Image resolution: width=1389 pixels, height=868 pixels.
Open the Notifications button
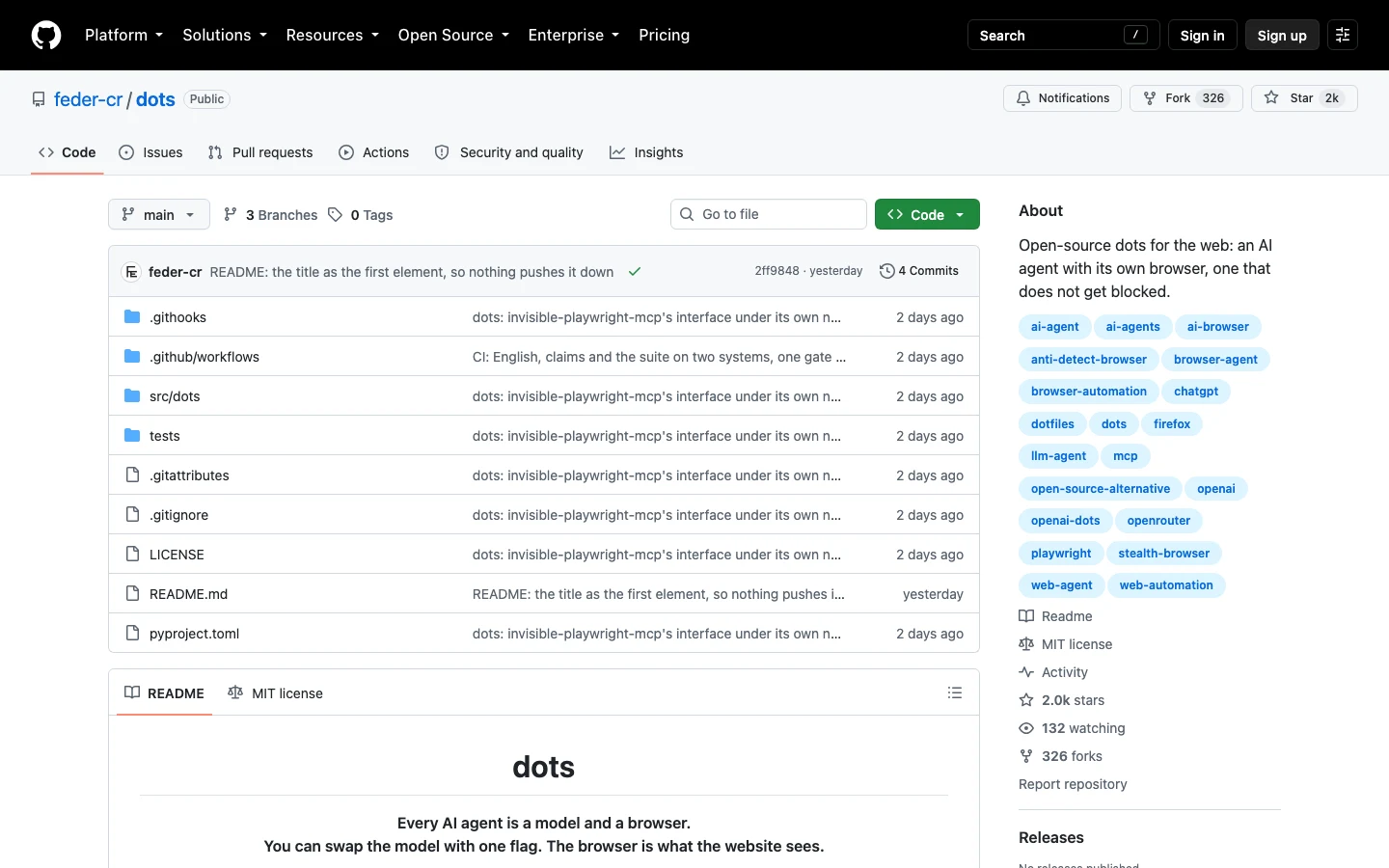(x=1062, y=98)
